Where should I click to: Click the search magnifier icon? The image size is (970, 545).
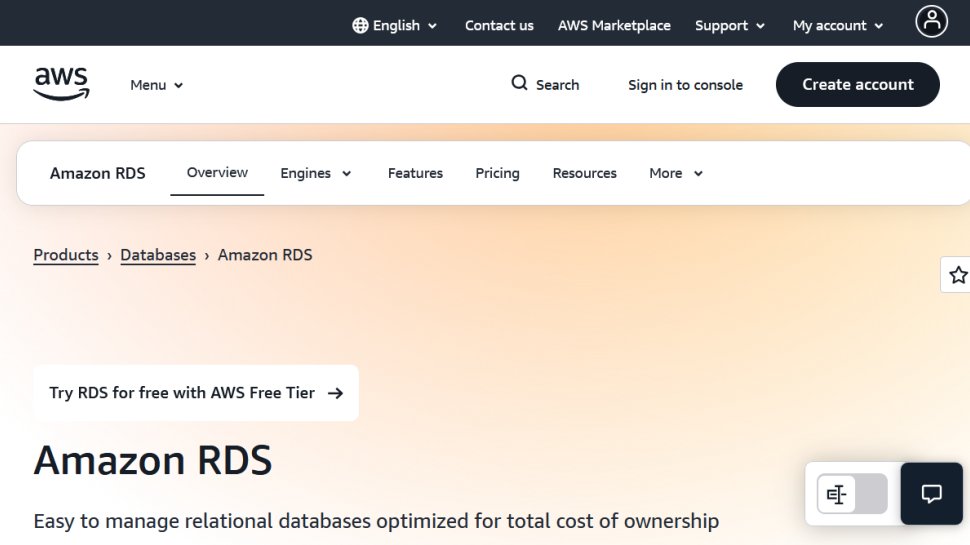coord(519,83)
